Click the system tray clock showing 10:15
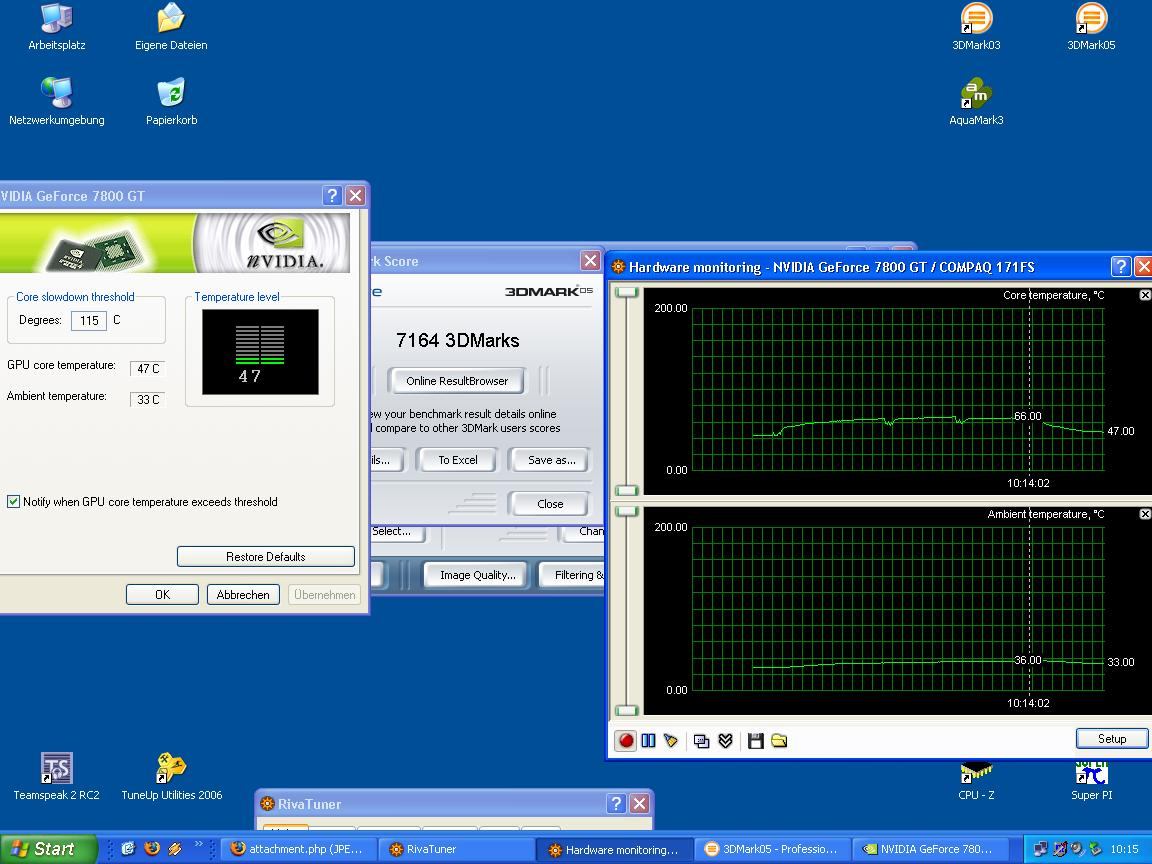This screenshot has width=1152, height=864. pos(1124,849)
